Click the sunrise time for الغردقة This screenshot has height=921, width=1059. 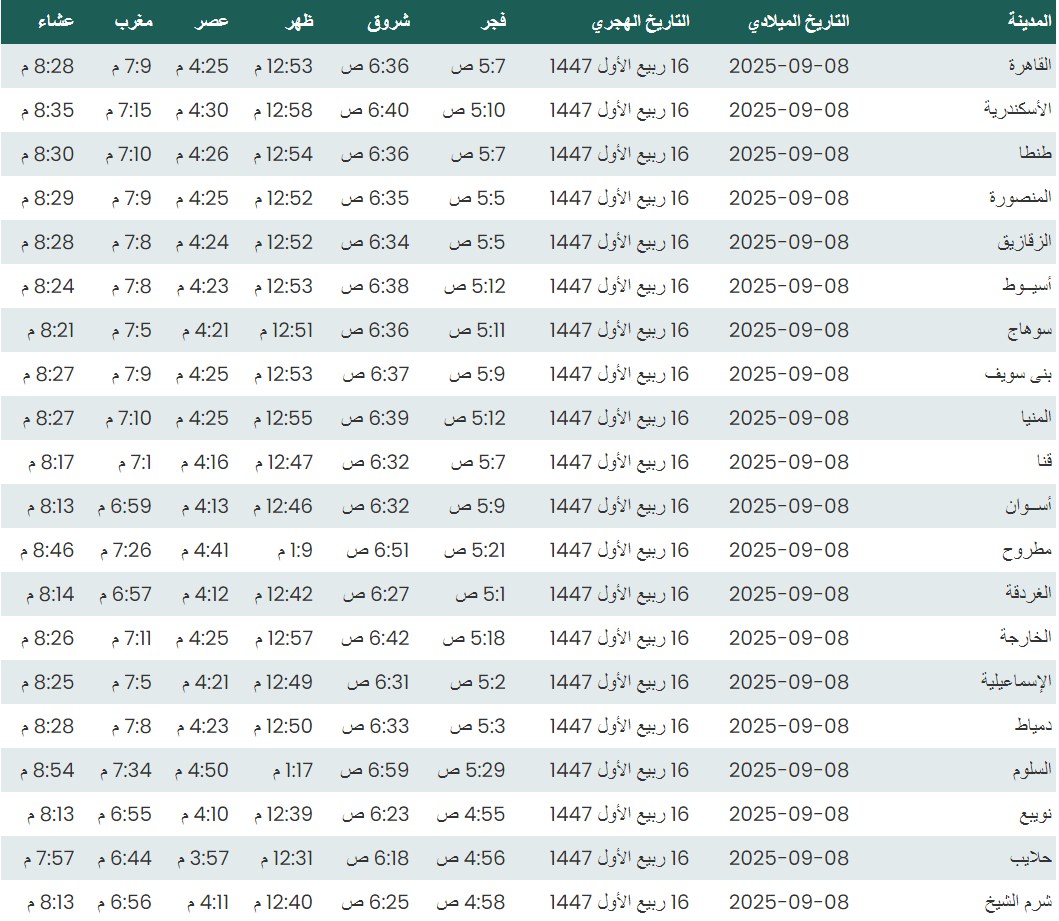[x=376, y=594]
